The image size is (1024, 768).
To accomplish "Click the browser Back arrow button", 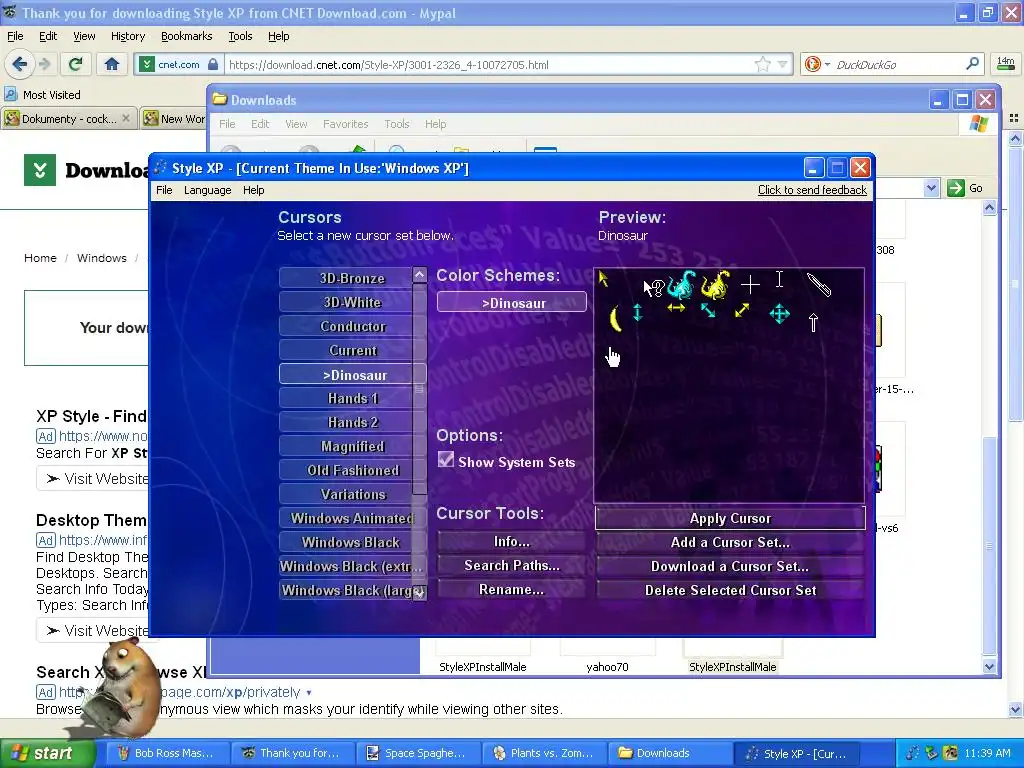I will point(20,64).
